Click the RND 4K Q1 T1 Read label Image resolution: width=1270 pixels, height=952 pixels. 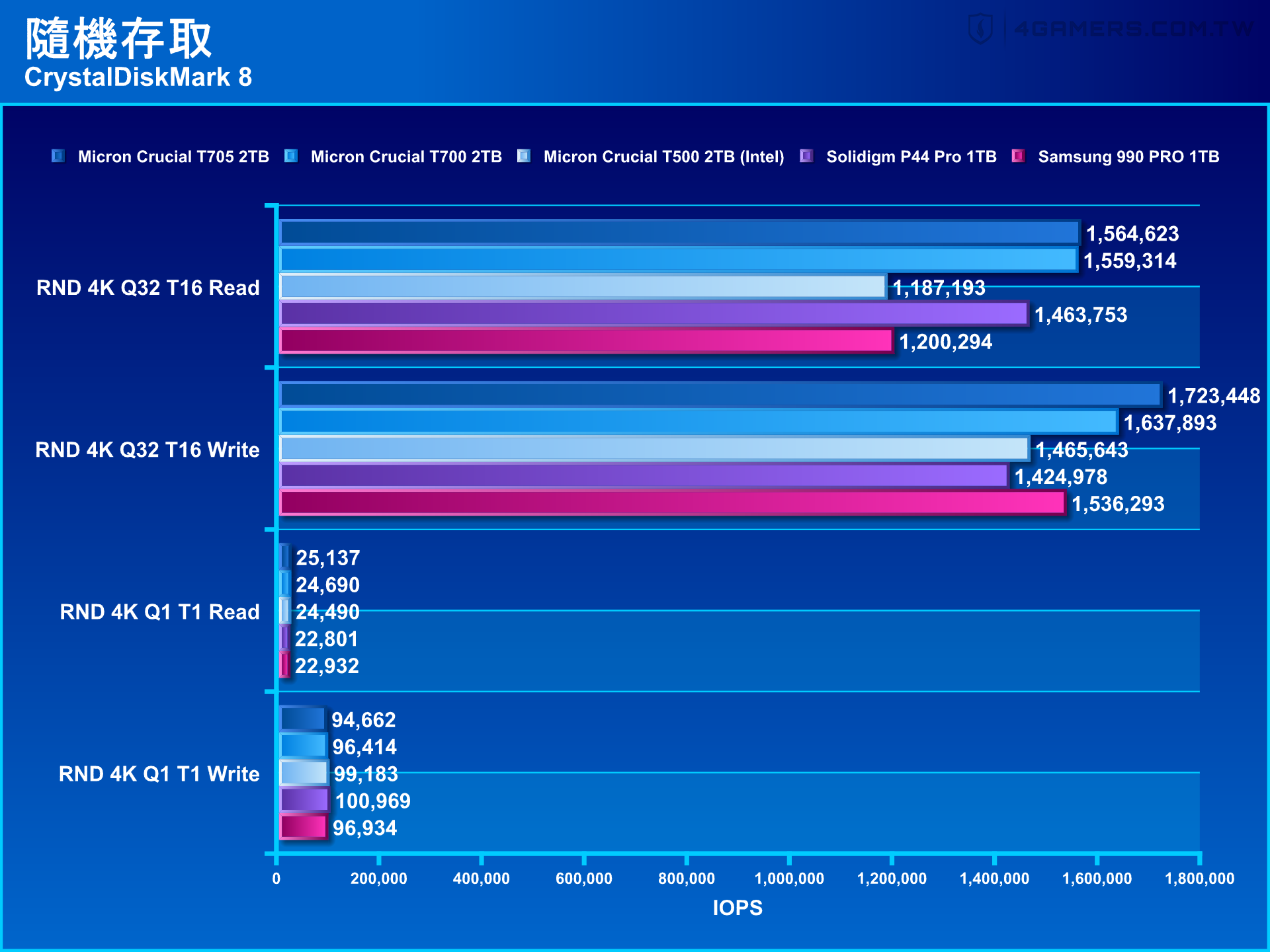point(159,612)
